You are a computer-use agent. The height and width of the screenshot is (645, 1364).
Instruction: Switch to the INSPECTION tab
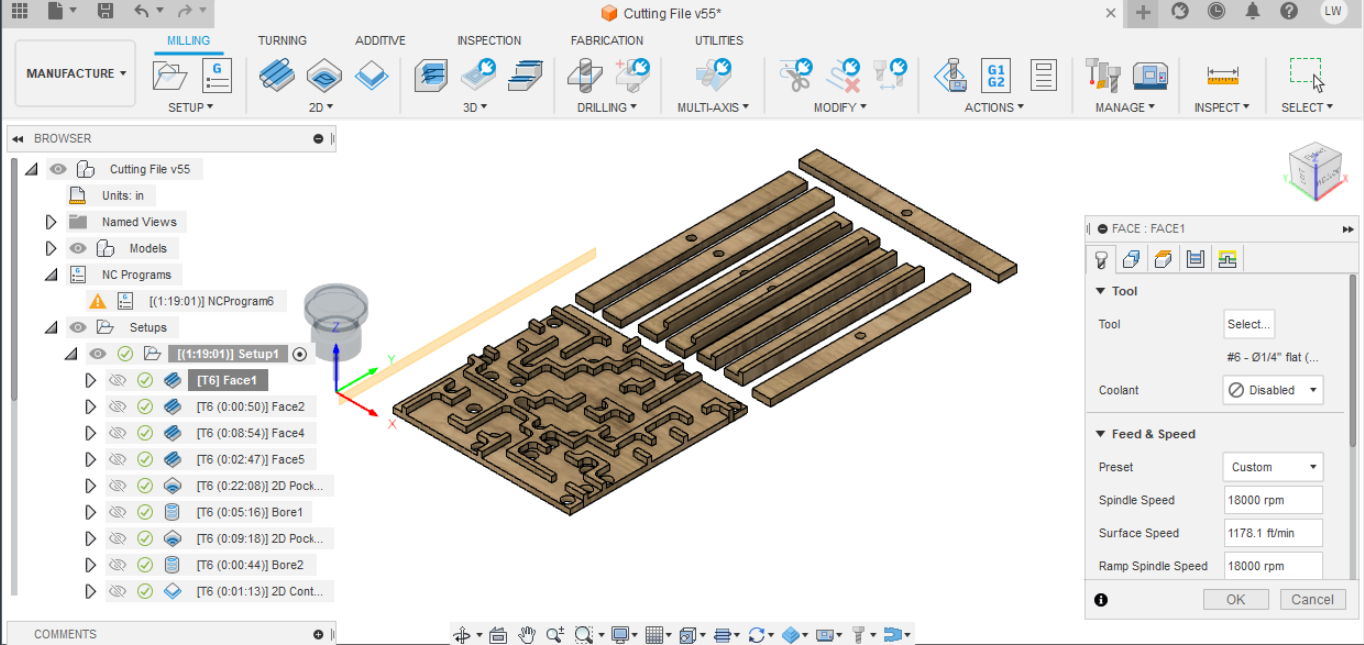click(489, 40)
